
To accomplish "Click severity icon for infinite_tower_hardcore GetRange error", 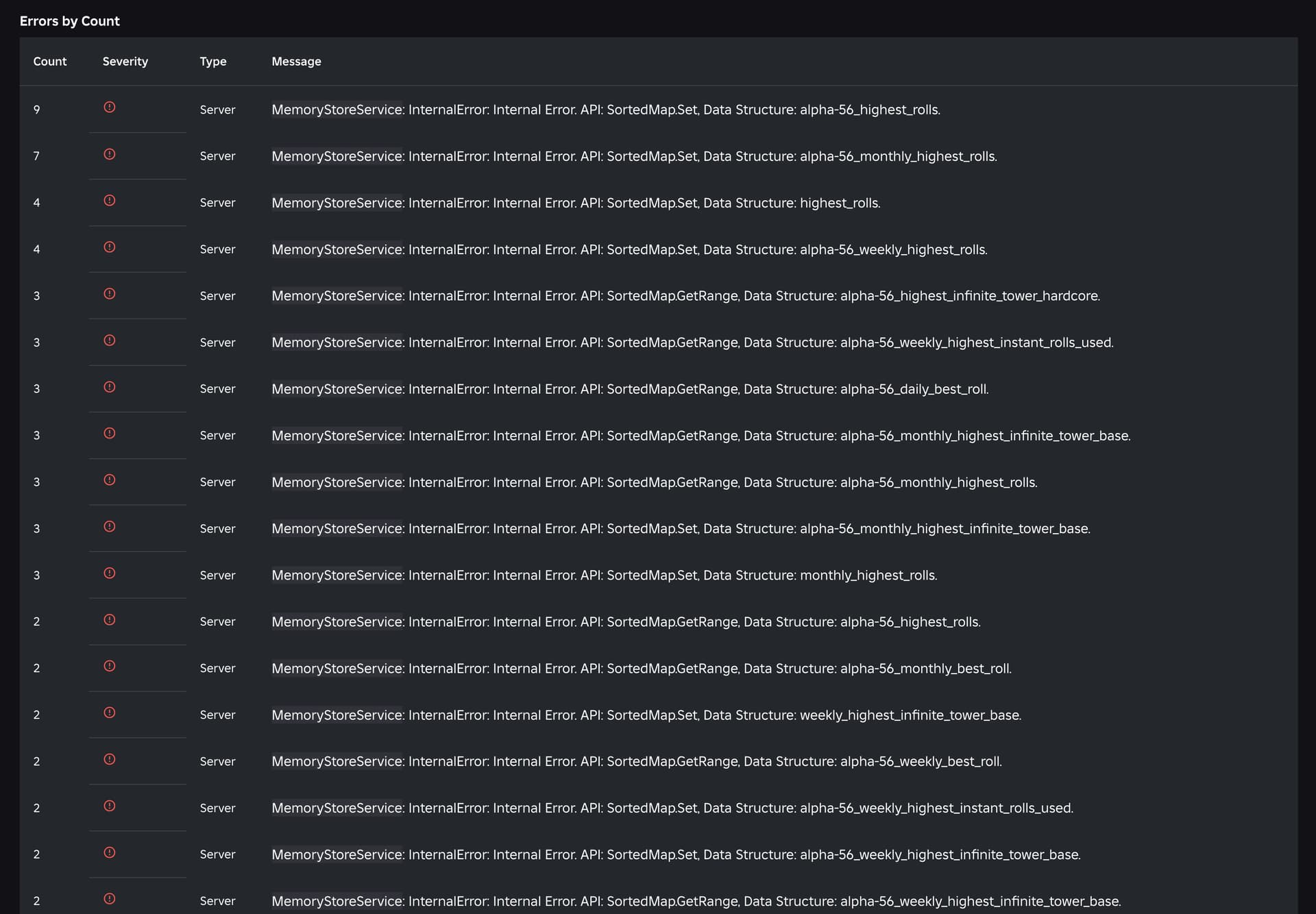I will pos(109,294).
